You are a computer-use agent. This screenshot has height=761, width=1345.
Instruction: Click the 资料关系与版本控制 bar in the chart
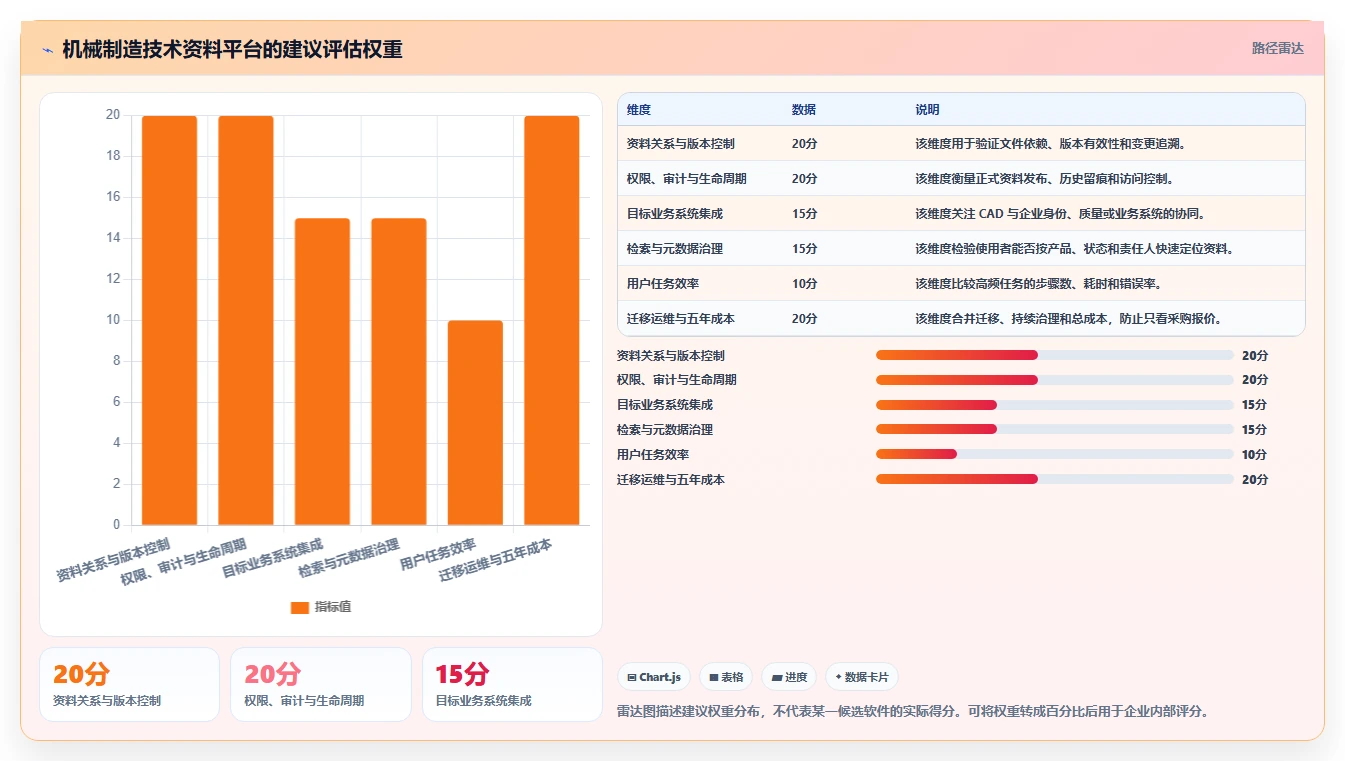170,320
